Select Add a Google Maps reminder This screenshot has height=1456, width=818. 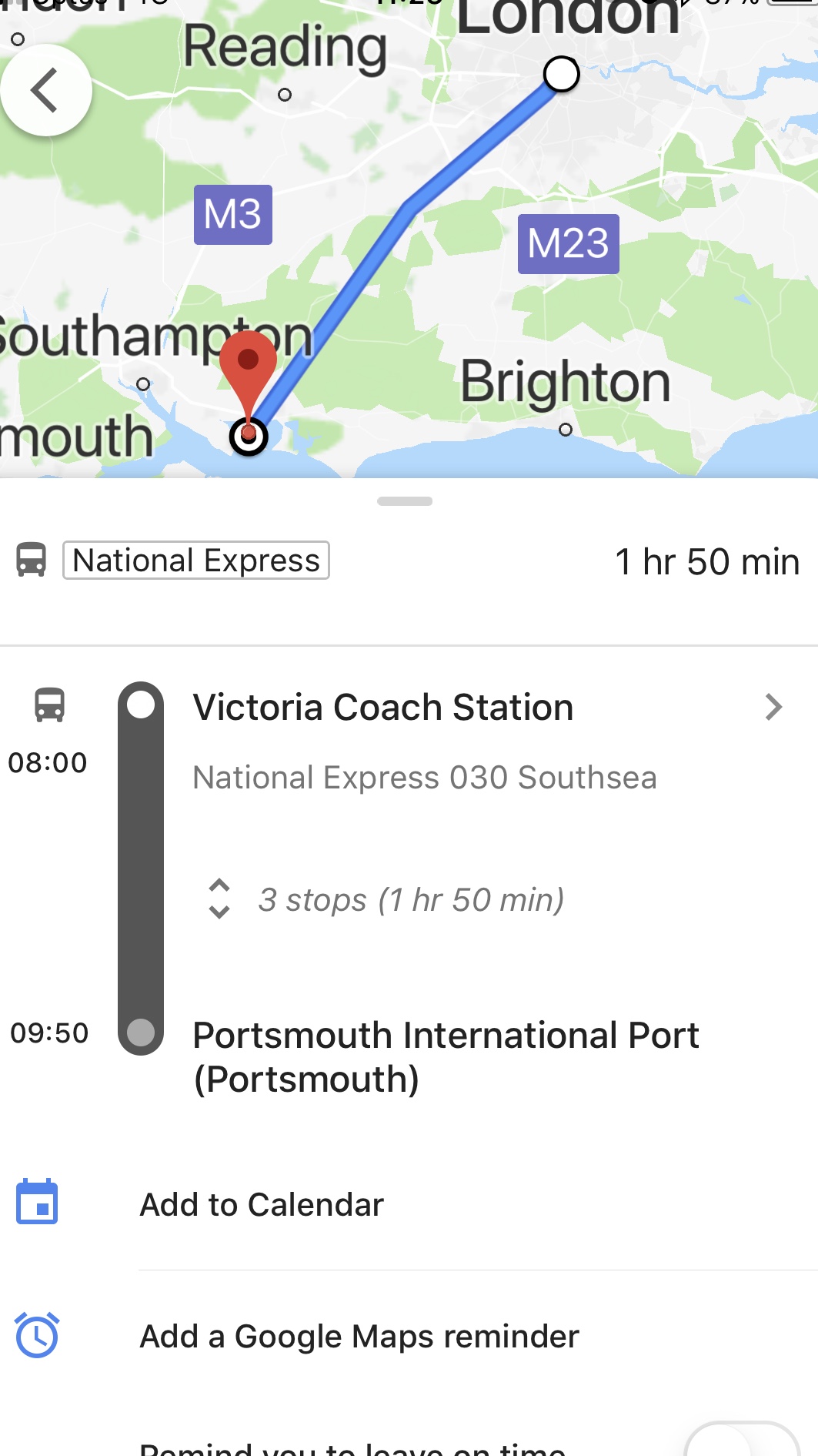(359, 1337)
